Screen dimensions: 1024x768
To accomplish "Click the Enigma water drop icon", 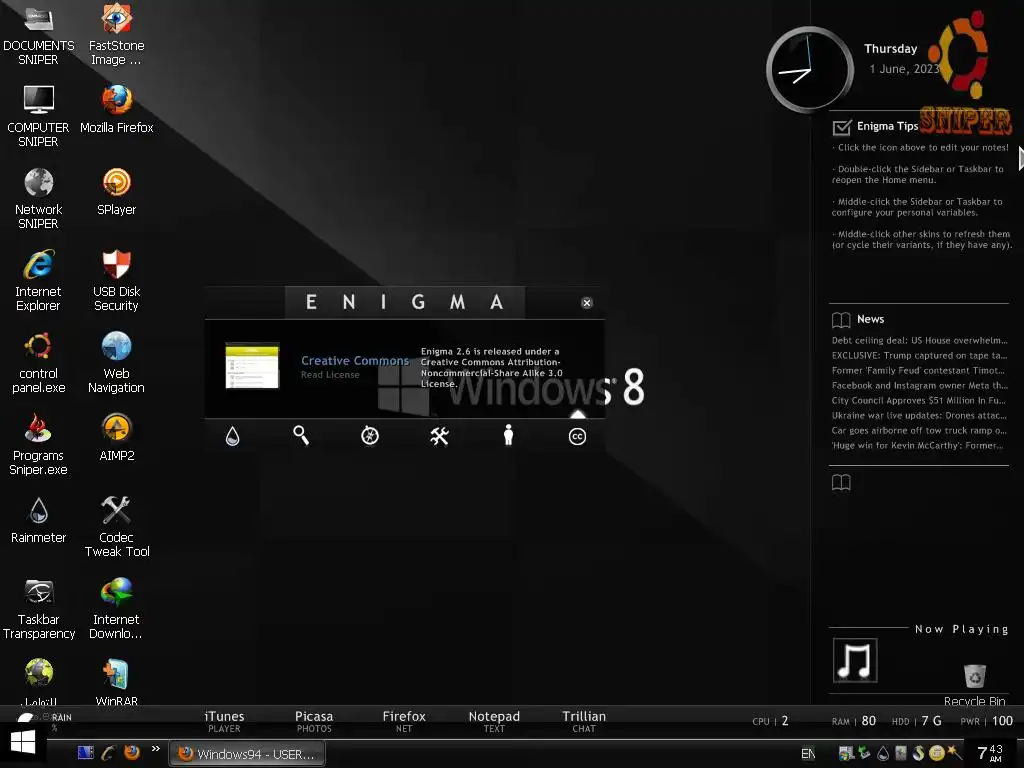I will (232, 436).
